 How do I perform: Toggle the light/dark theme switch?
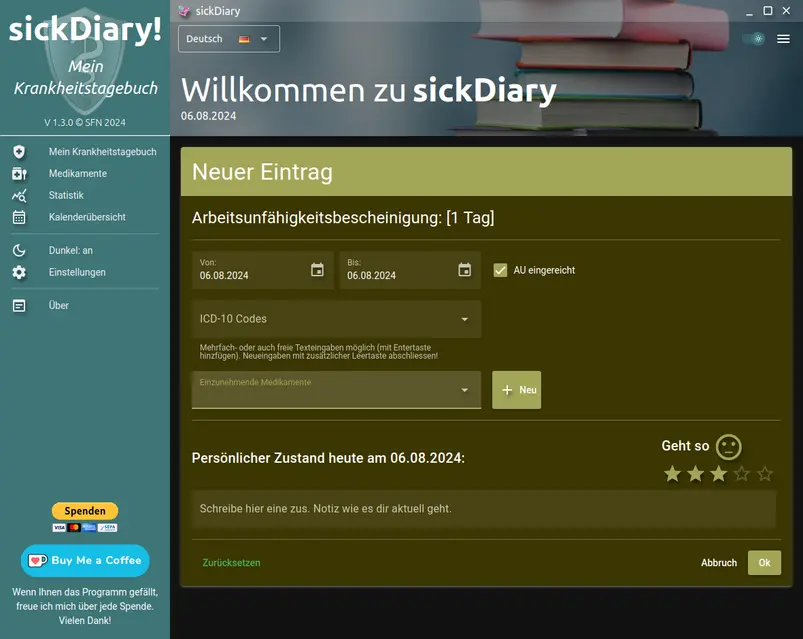(754, 39)
